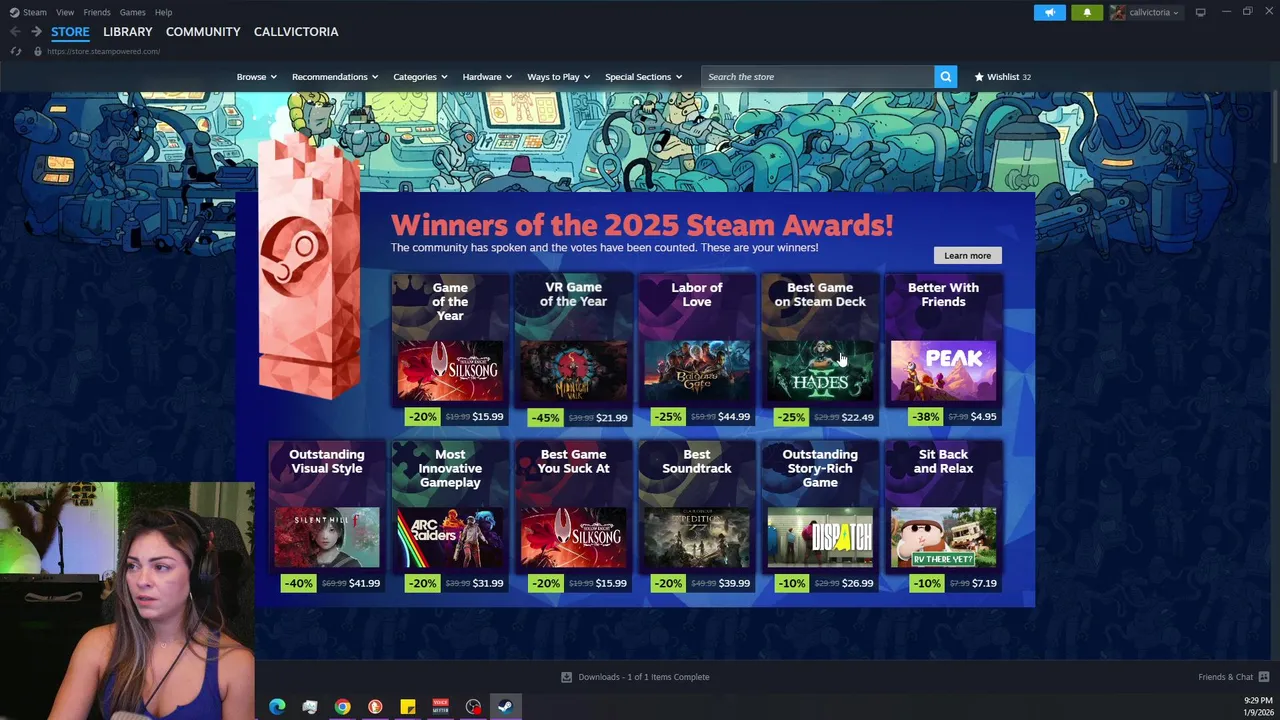This screenshot has width=1280, height=720.
Task: Click the store URL address text
Action: 103,51
